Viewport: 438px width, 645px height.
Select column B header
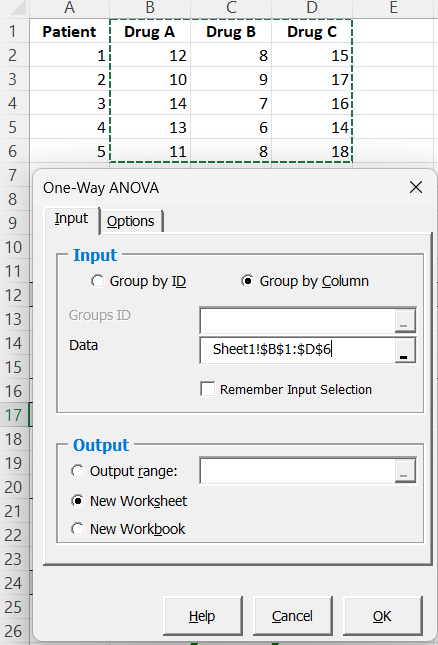click(x=150, y=8)
